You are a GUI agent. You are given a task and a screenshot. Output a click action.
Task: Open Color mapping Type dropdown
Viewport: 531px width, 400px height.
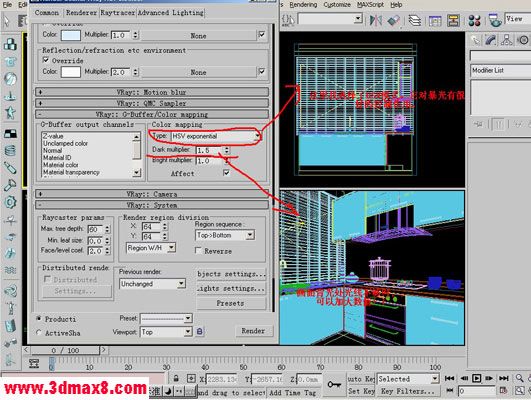pos(215,136)
